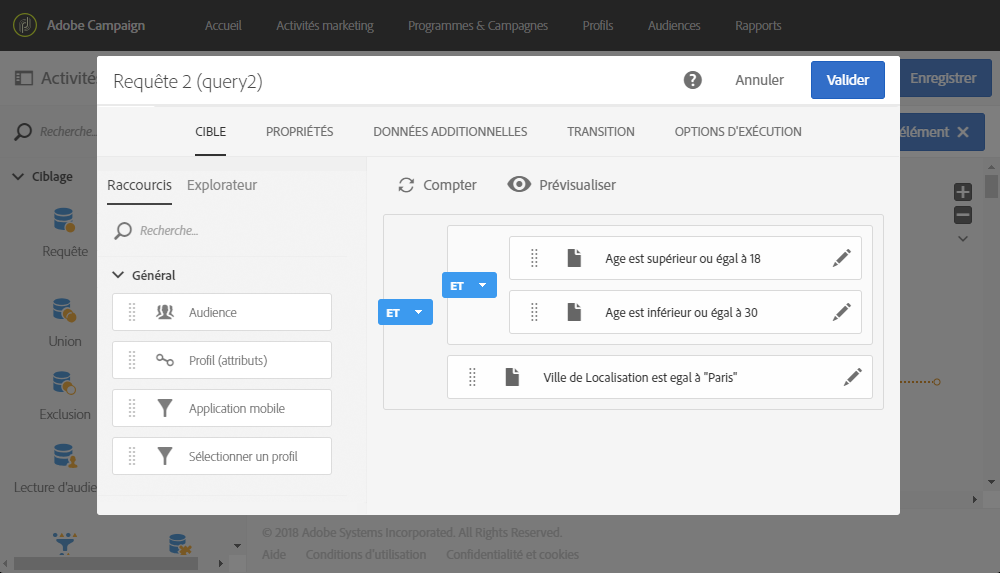Open the outer ET operator dropdown
Screen dimensions: 1000x573
(418, 313)
